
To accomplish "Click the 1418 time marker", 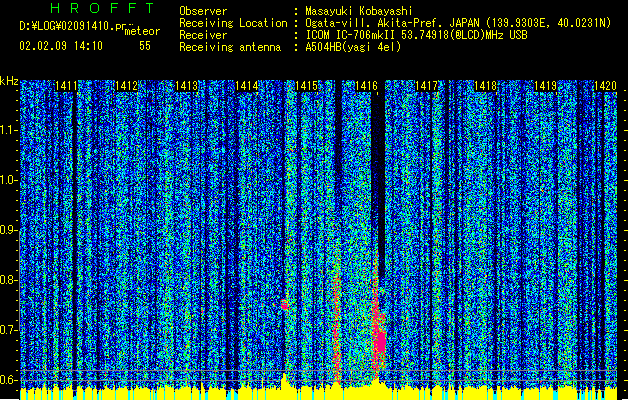I will [x=485, y=85].
